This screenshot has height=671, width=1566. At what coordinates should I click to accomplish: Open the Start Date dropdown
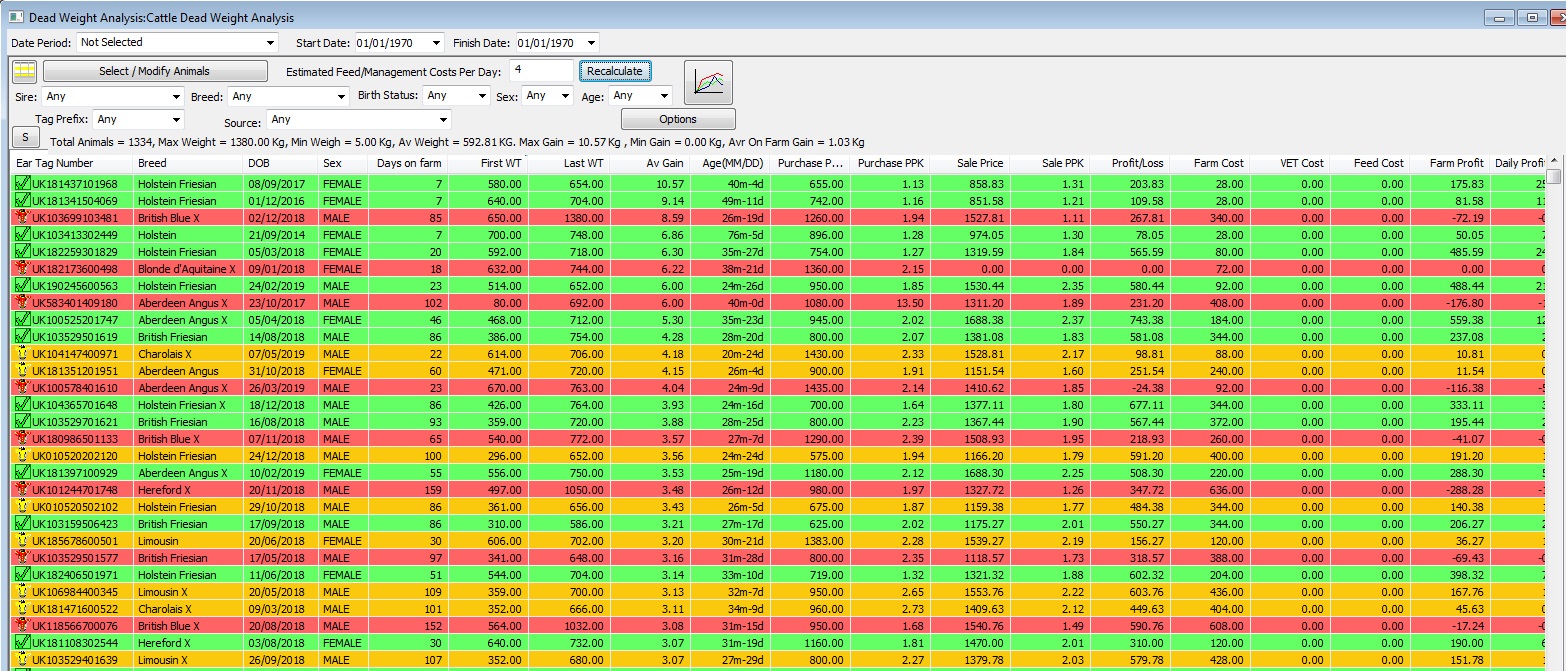[x=435, y=43]
